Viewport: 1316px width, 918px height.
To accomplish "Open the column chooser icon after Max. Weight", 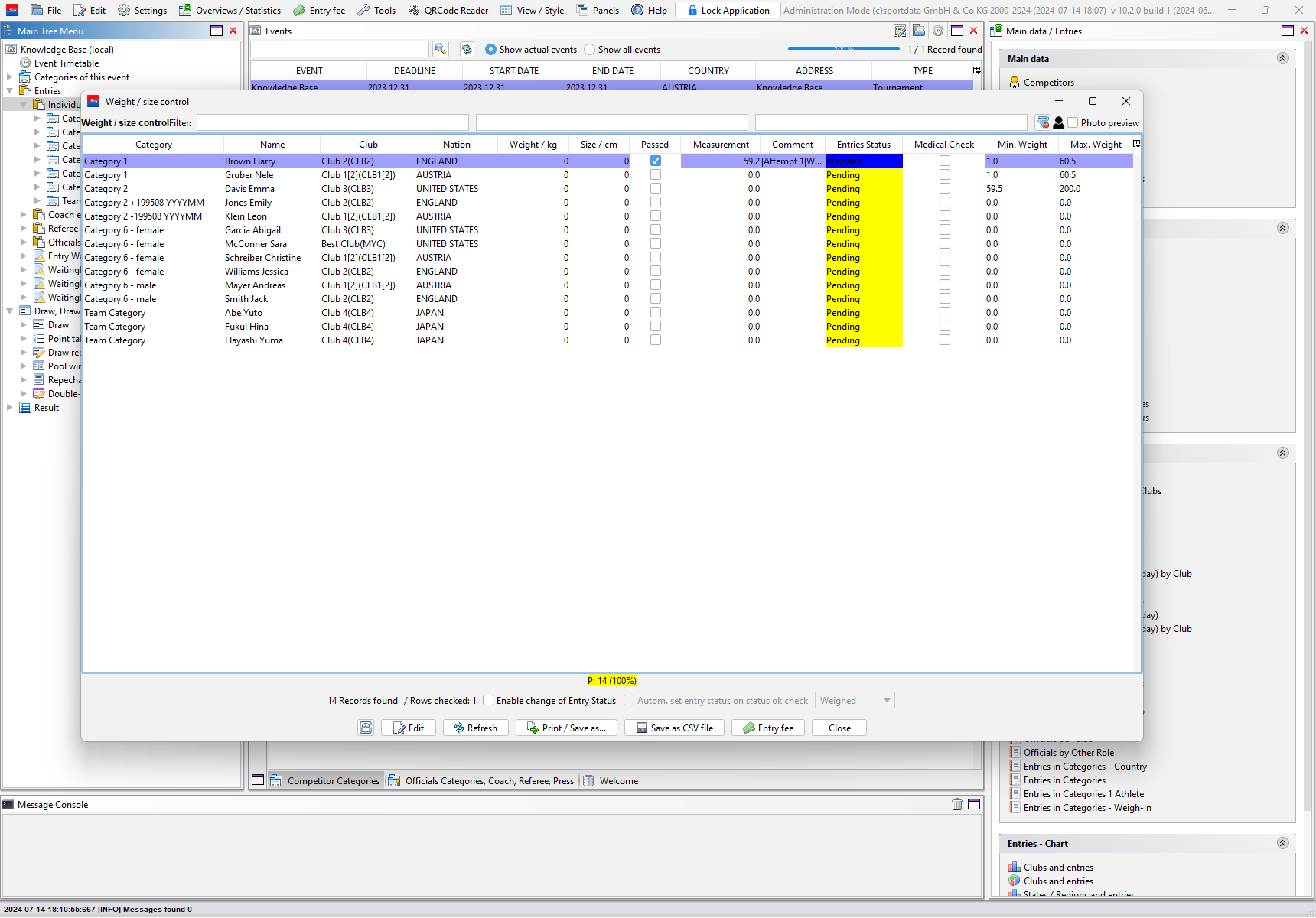I will (x=1136, y=144).
